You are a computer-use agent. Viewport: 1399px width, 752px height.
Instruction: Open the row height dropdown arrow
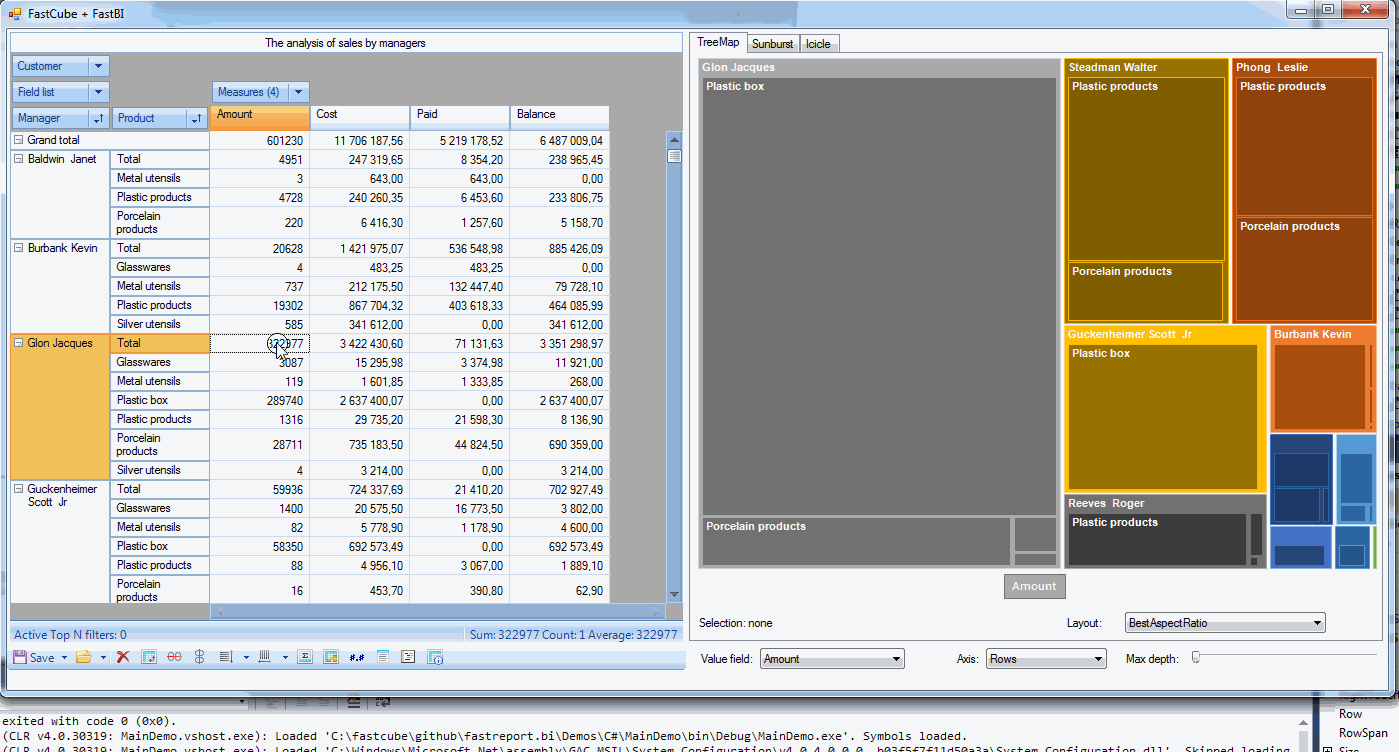pos(246,658)
